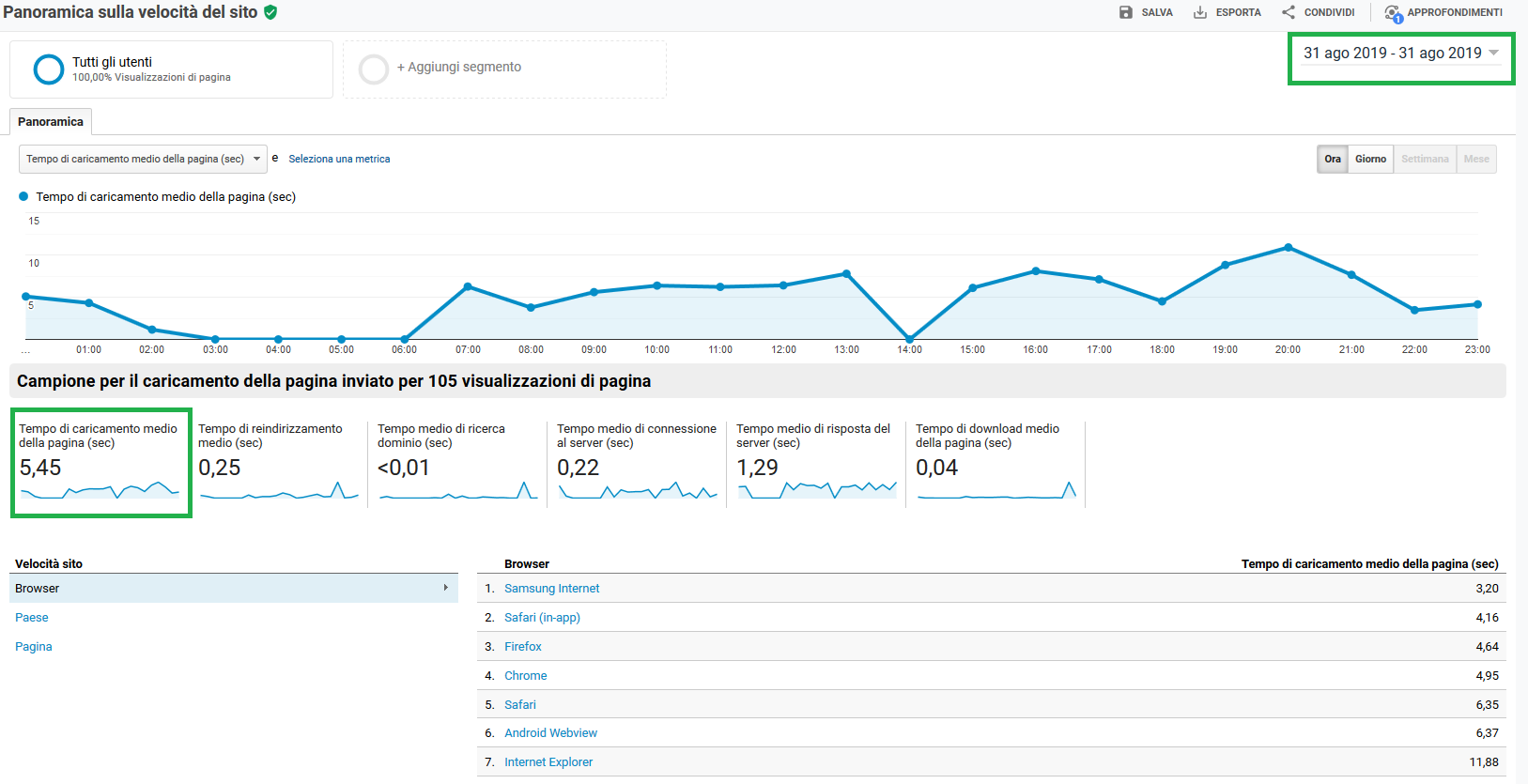
Task: Click the Velocità sito heading
Action: pyautogui.click(x=49, y=563)
